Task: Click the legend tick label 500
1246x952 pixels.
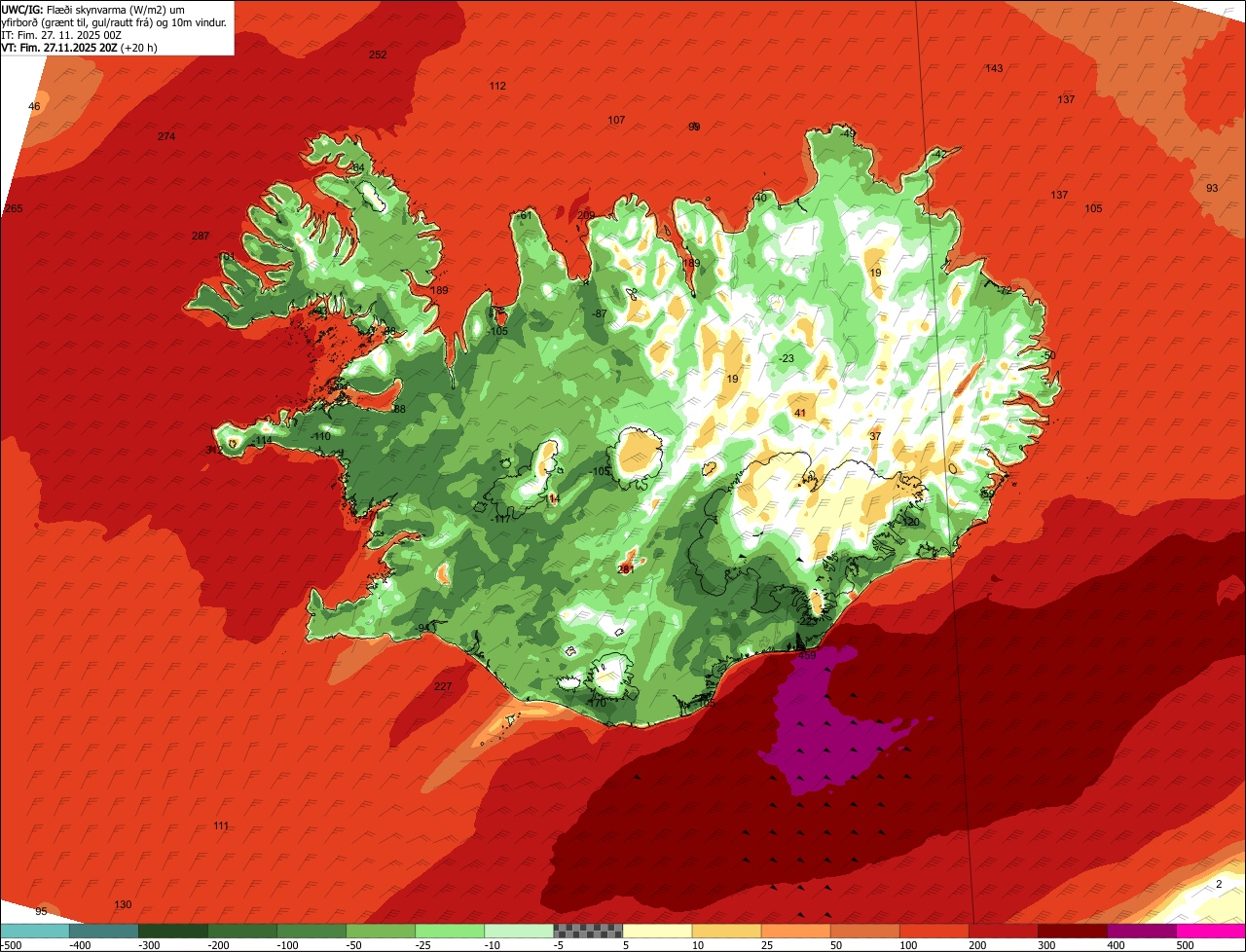Action: point(1185,944)
